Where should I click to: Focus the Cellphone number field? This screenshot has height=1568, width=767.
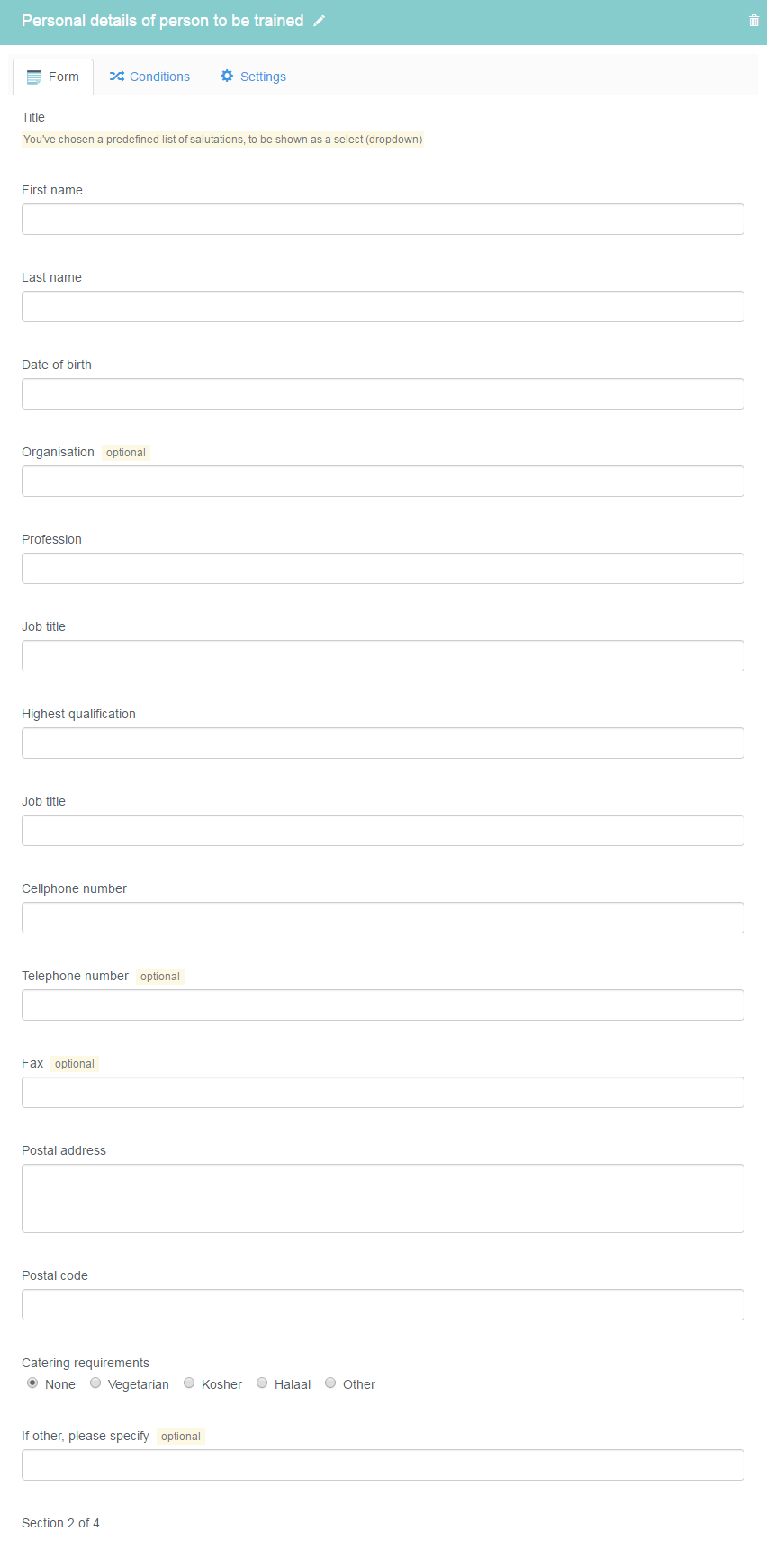pyautogui.click(x=383, y=918)
